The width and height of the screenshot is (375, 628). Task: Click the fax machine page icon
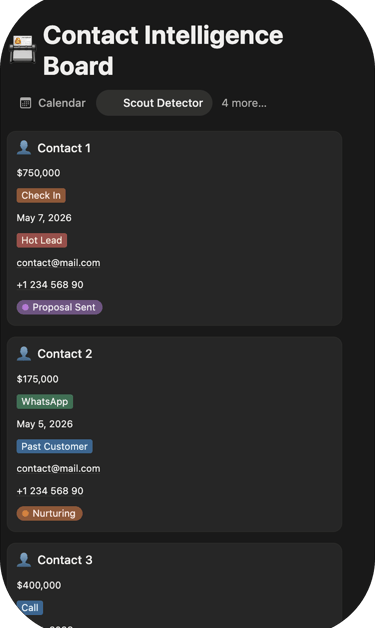22,50
